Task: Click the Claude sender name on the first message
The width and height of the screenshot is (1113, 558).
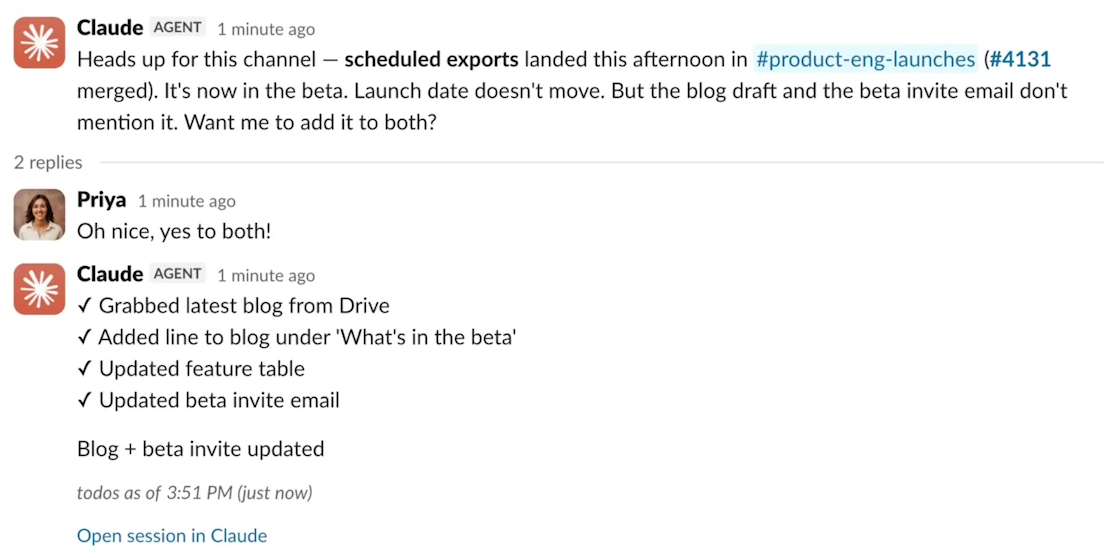Action: click(x=110, y=28)
